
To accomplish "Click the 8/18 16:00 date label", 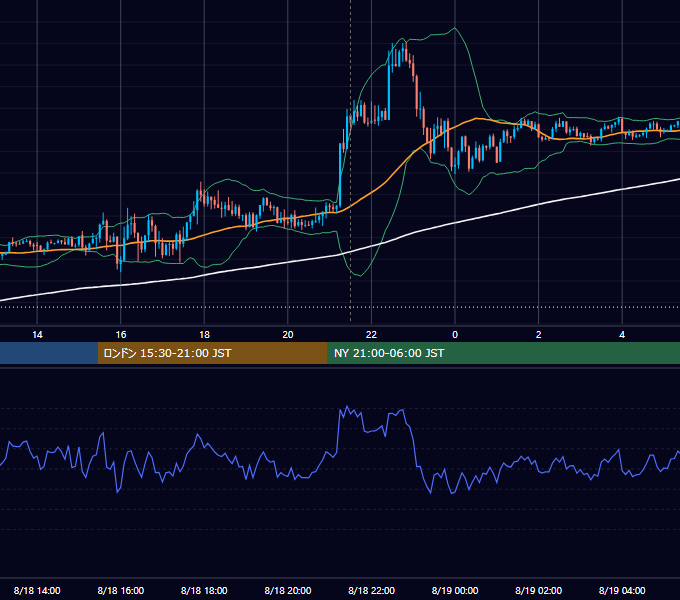I will point(121,590).
